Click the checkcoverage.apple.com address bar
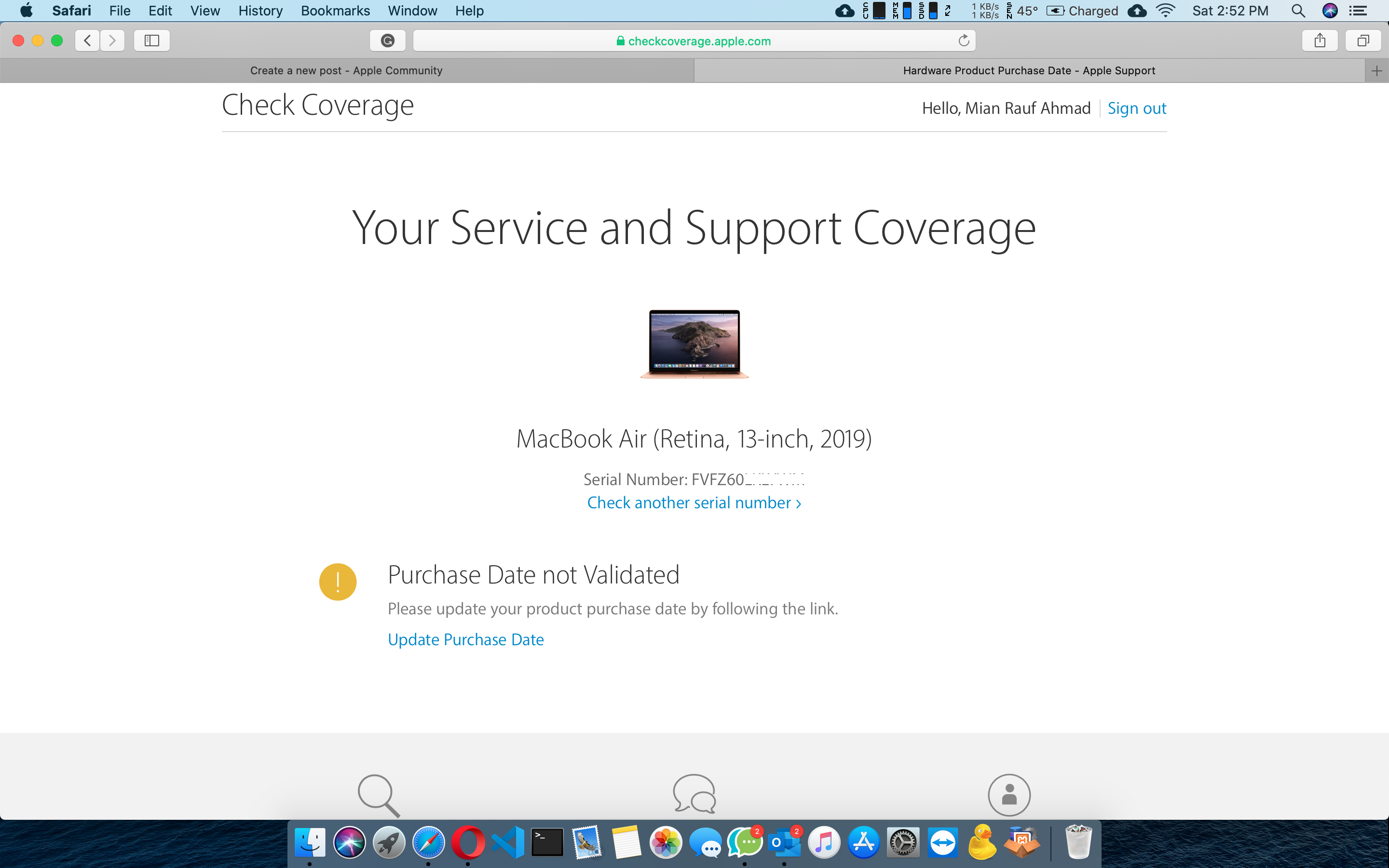This screenshot has width=1389, height=868. point(694,41)
